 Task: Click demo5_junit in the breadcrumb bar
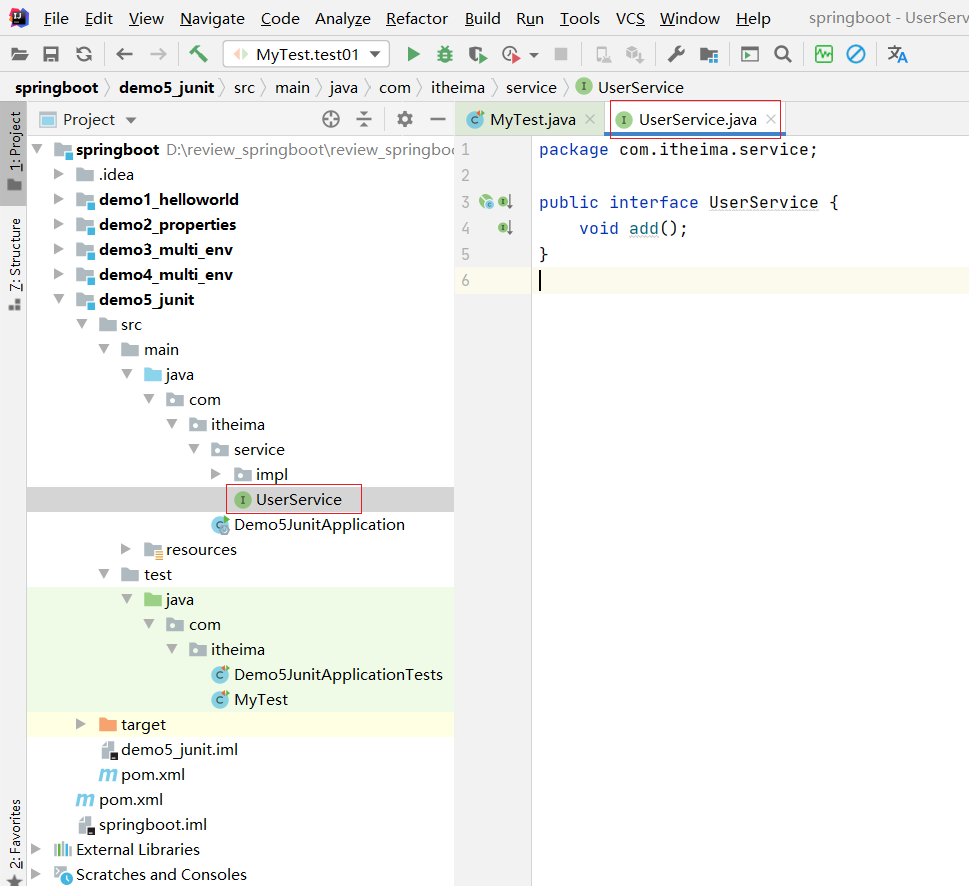coord(166,87)
